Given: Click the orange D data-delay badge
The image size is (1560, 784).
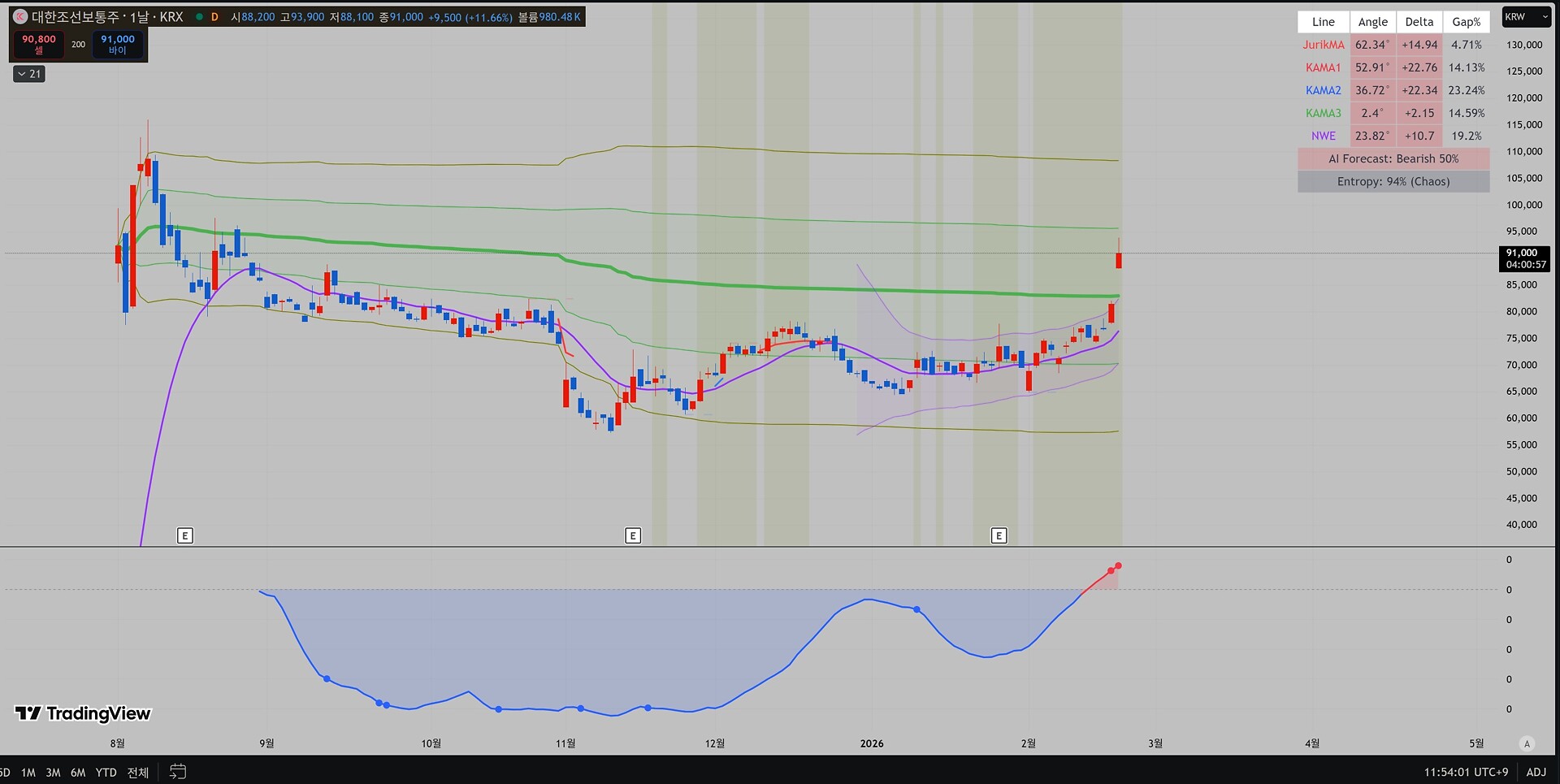Looking at the screenshot, I should (x=214, y=17).
